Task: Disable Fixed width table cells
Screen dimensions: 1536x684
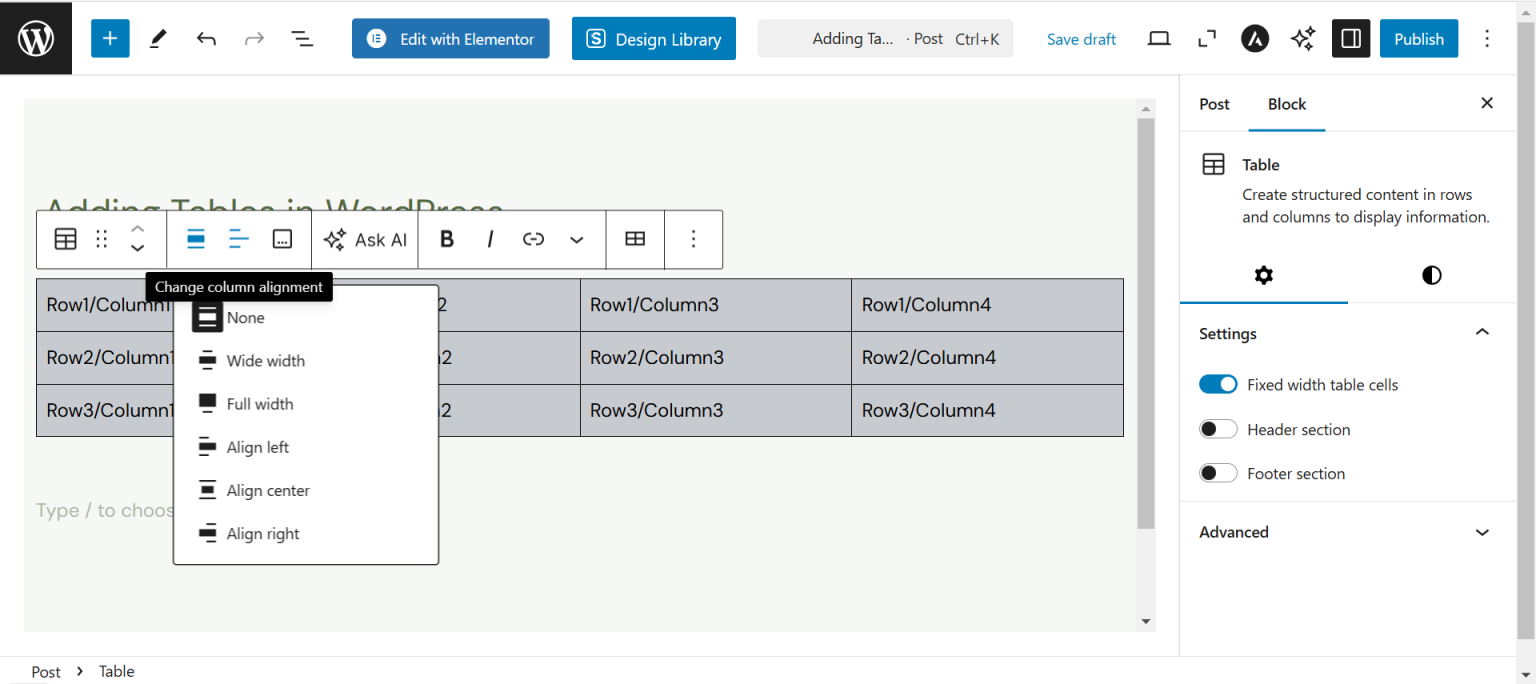Action: pyautogui.click(x=1218, y=384)
